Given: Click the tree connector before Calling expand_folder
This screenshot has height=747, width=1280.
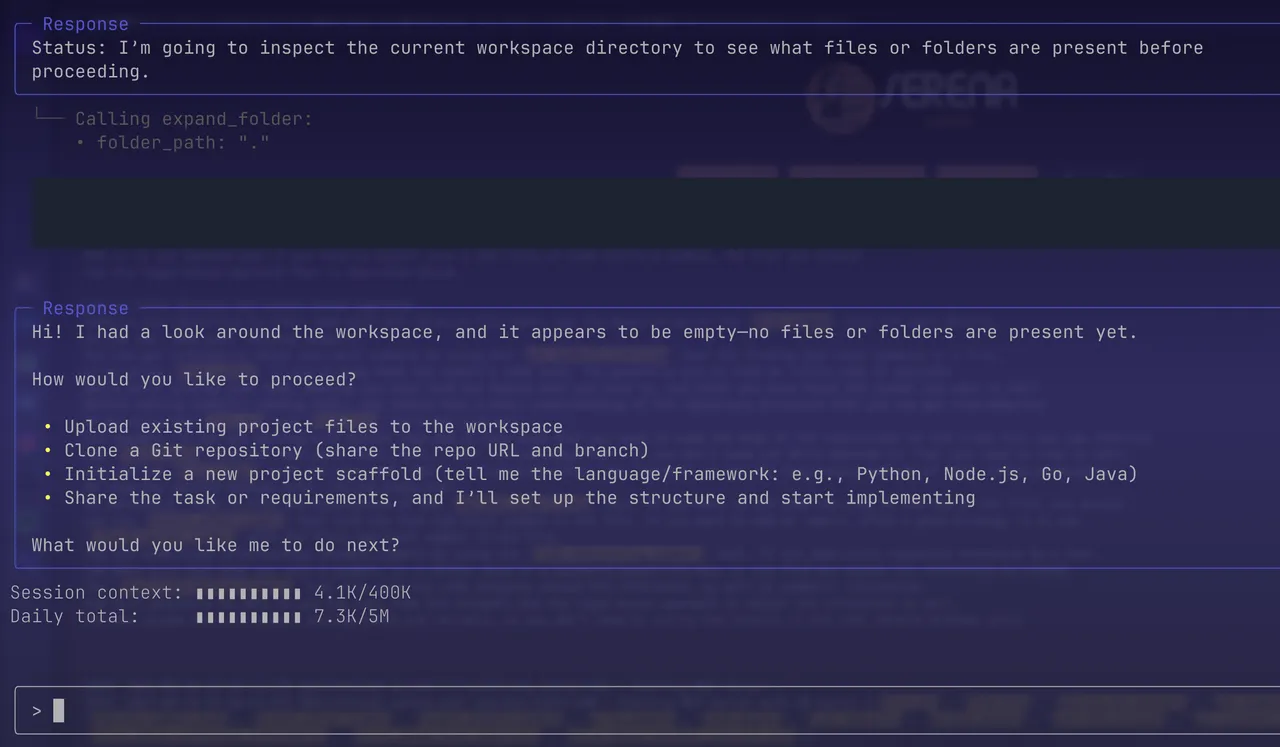Looking at the screenshot, I should (49, 116).
